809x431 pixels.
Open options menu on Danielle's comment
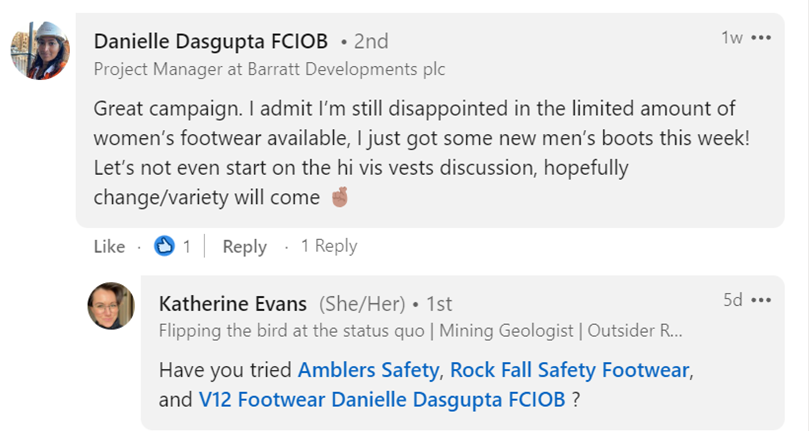pyautogui.click(x=761, y=38)
